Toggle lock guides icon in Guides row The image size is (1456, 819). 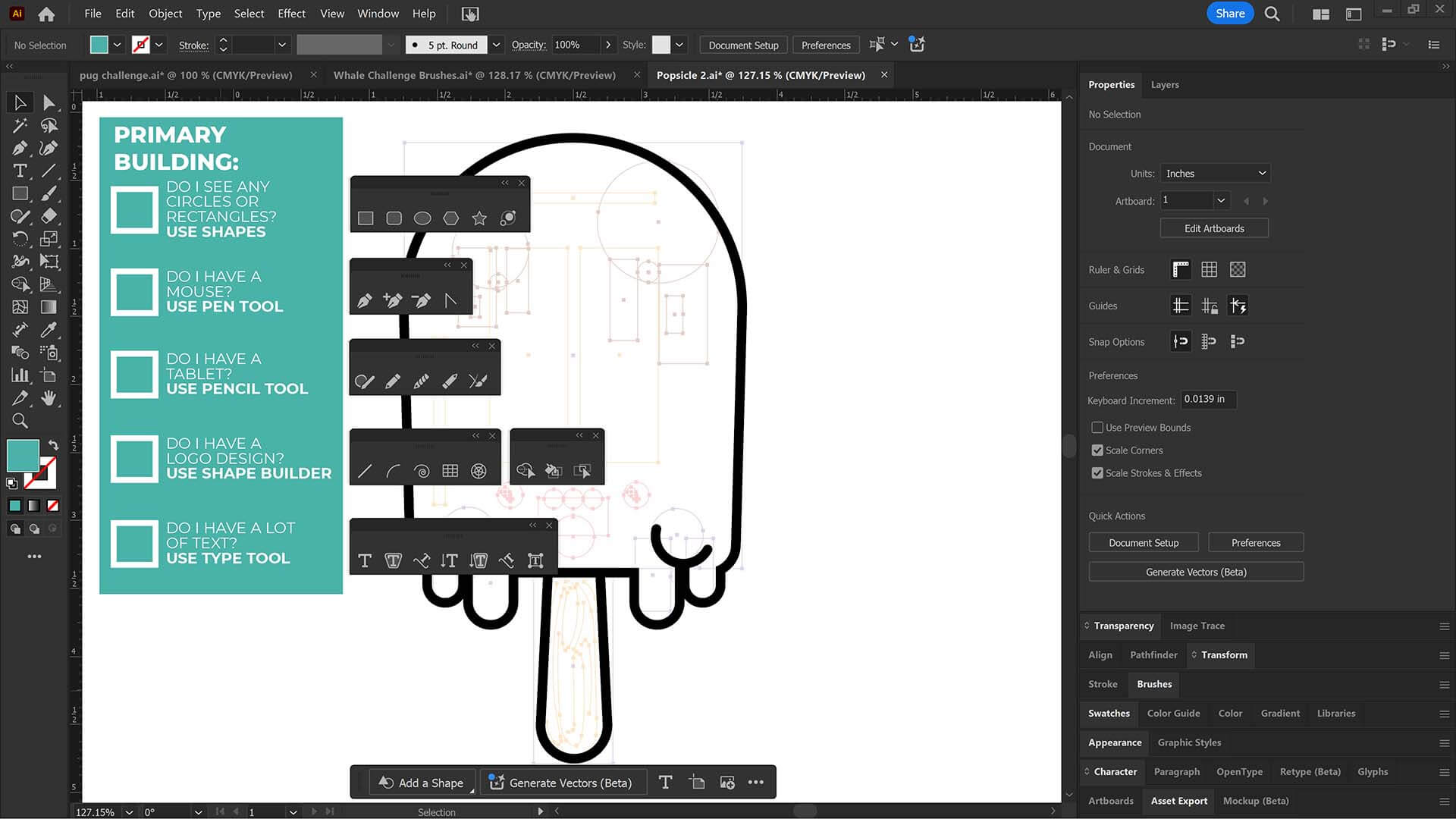click(1210, 306)
